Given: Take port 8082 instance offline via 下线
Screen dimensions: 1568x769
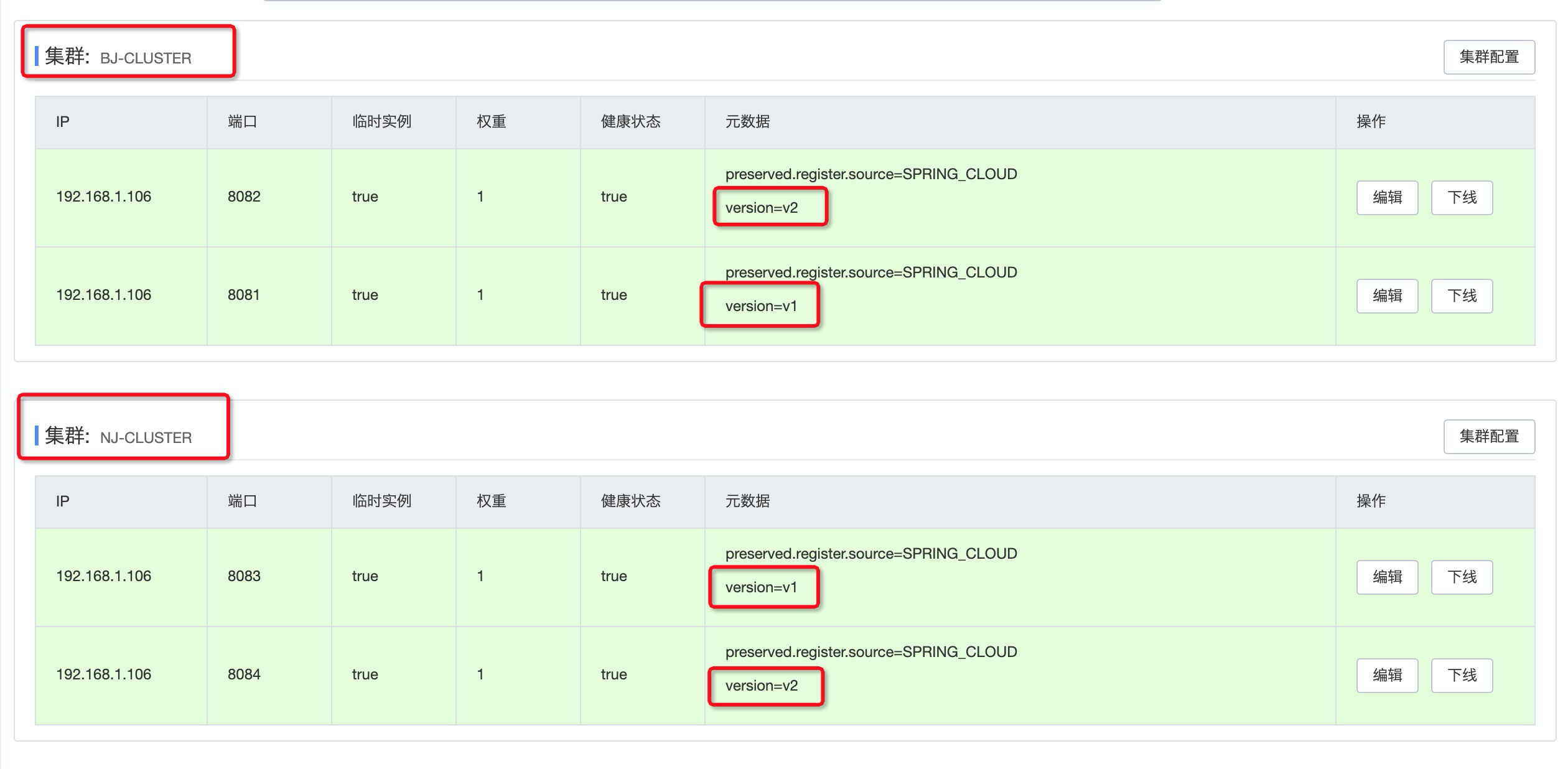Looking at the screenshot, I should click(1462, 197).
